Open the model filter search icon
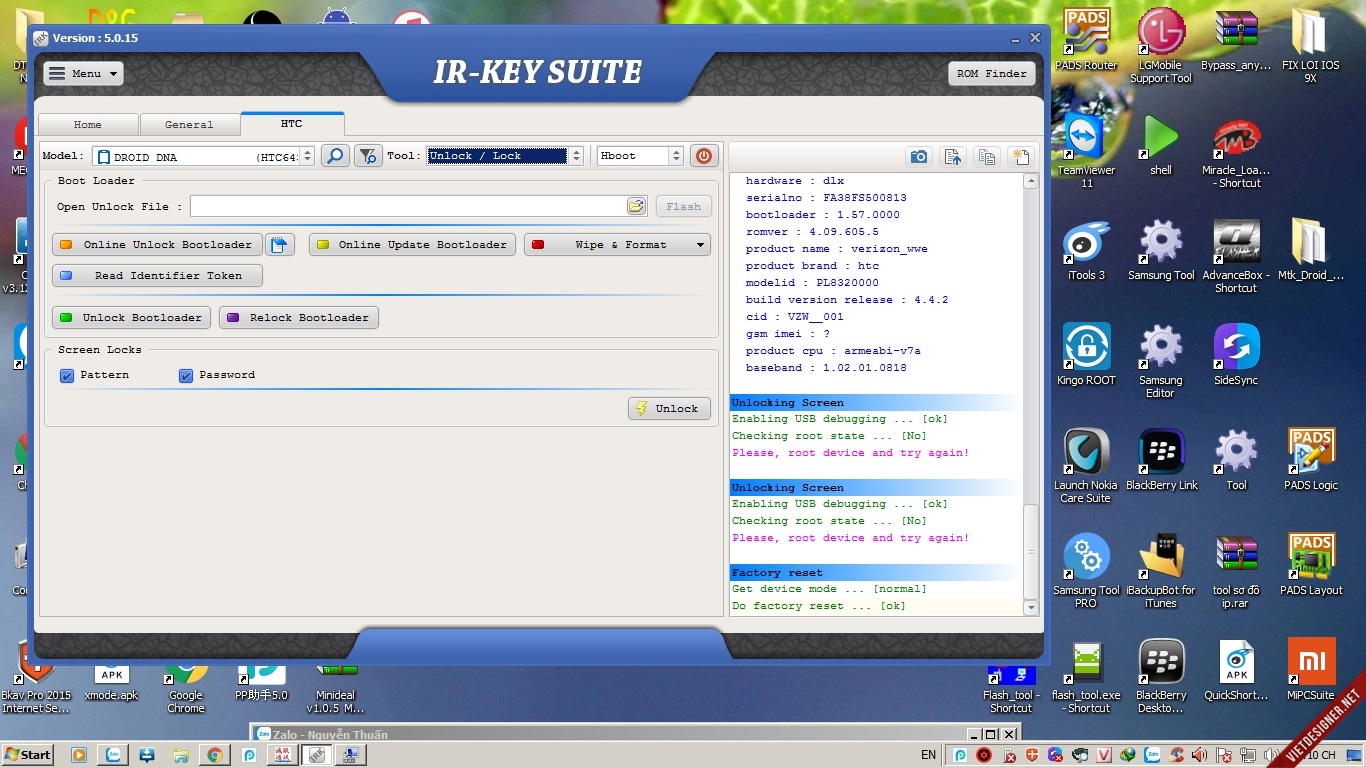Image resolution: width=1366 pixels, height=768 pixels. [x=368, y=156]
